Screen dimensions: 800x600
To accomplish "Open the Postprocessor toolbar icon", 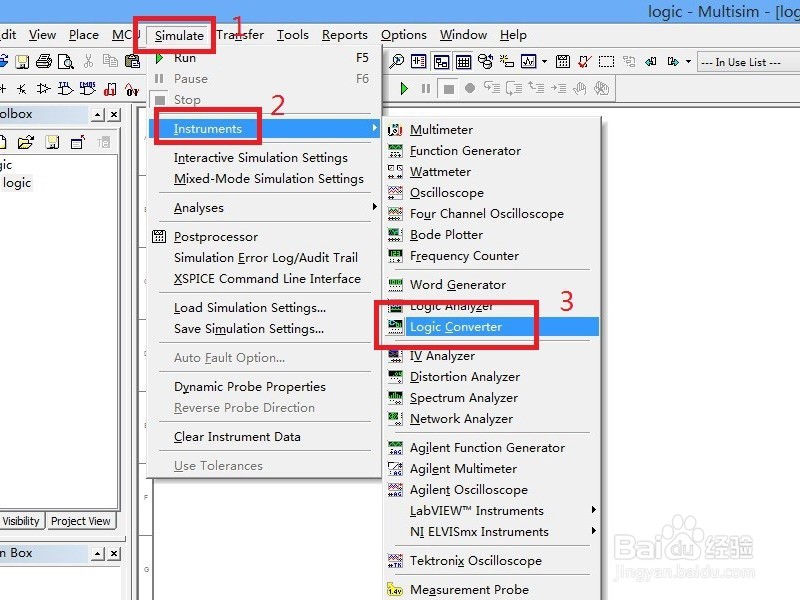I will (x=563, y=62).
